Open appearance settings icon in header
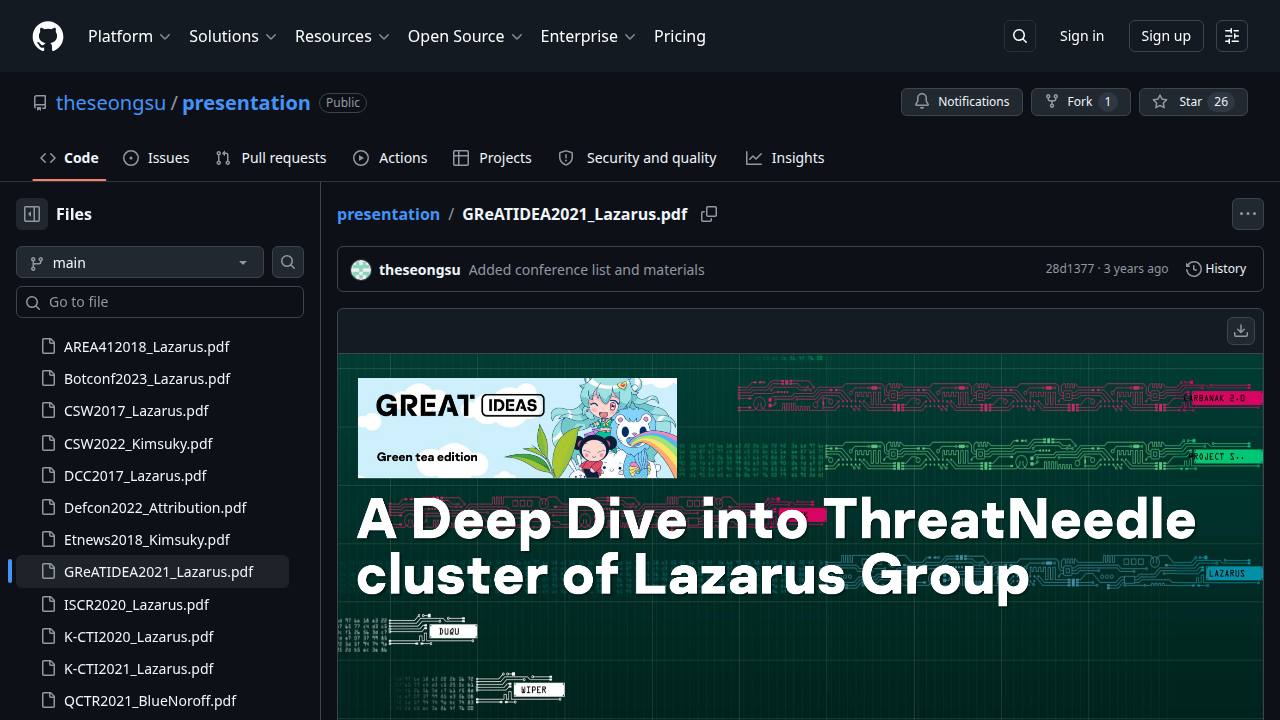 pos(1232,36)
